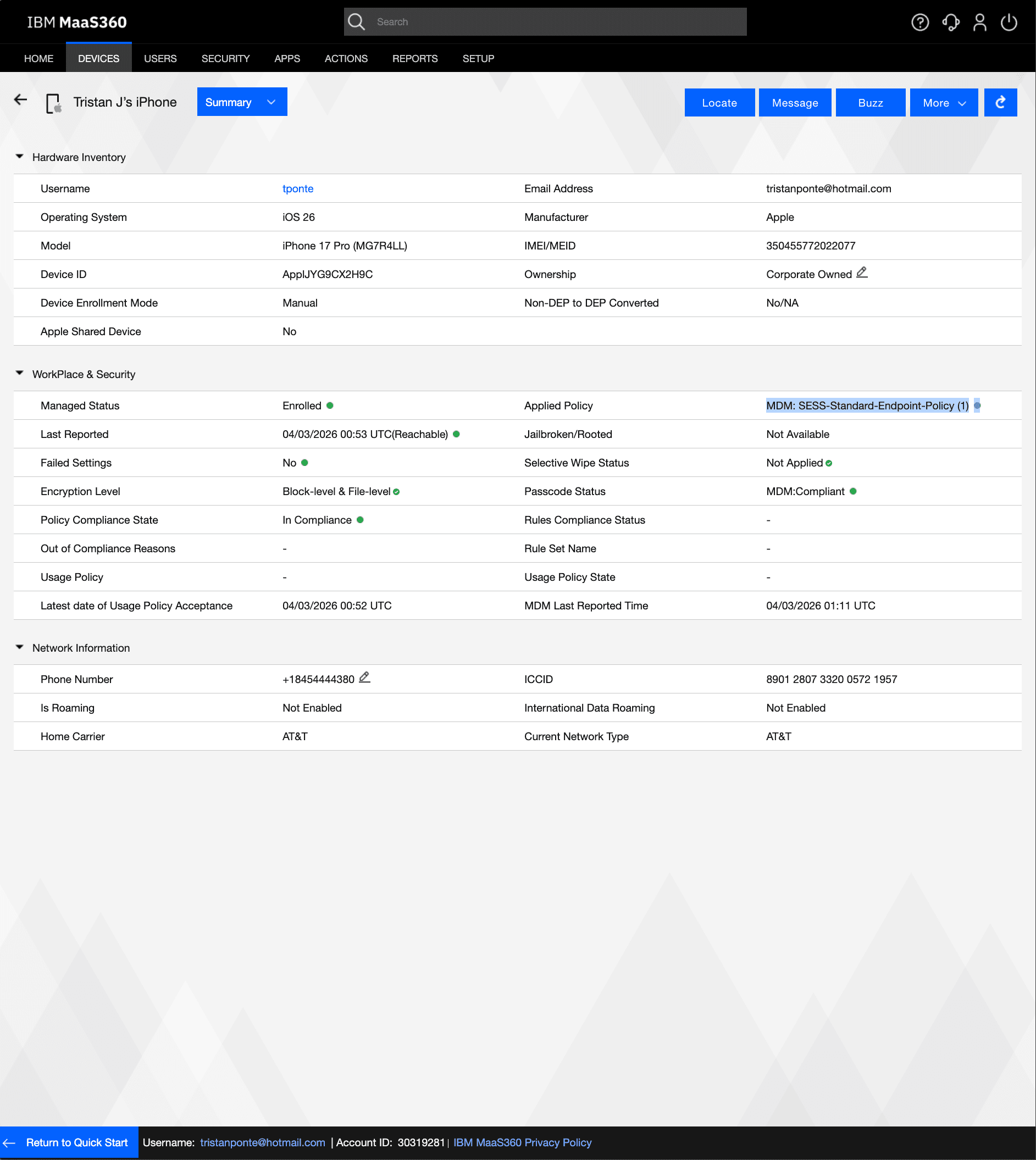The image size is (1036, 1160).
Task: Click green dot beside In Compliance
Action: pos(360,520)
